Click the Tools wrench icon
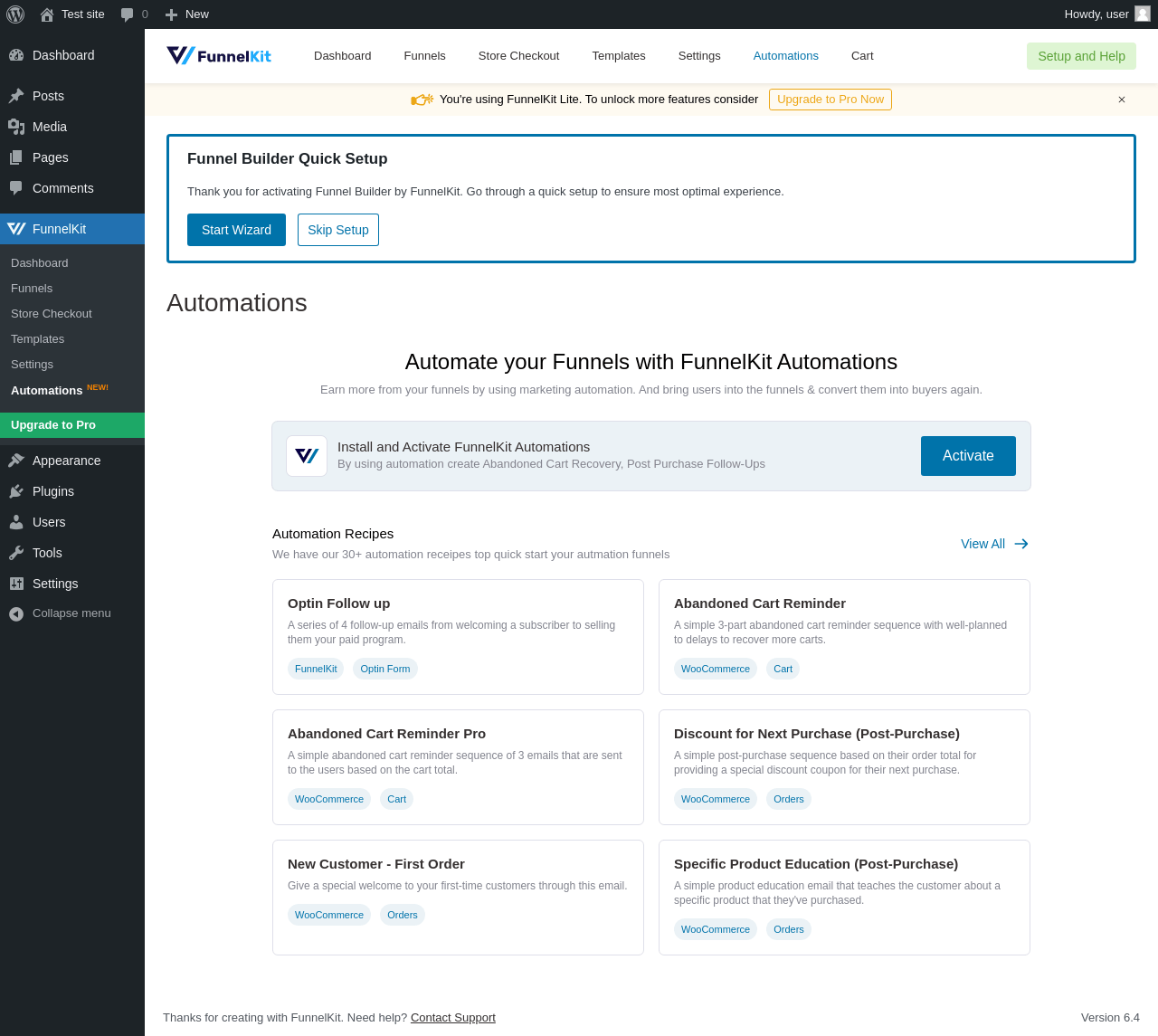 (16, 553)
